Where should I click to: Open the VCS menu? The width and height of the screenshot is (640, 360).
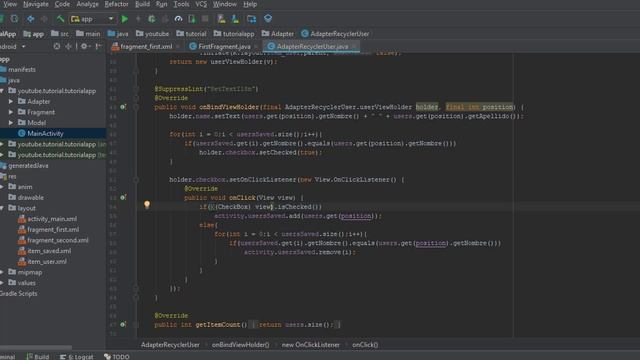tap(201, 4)
